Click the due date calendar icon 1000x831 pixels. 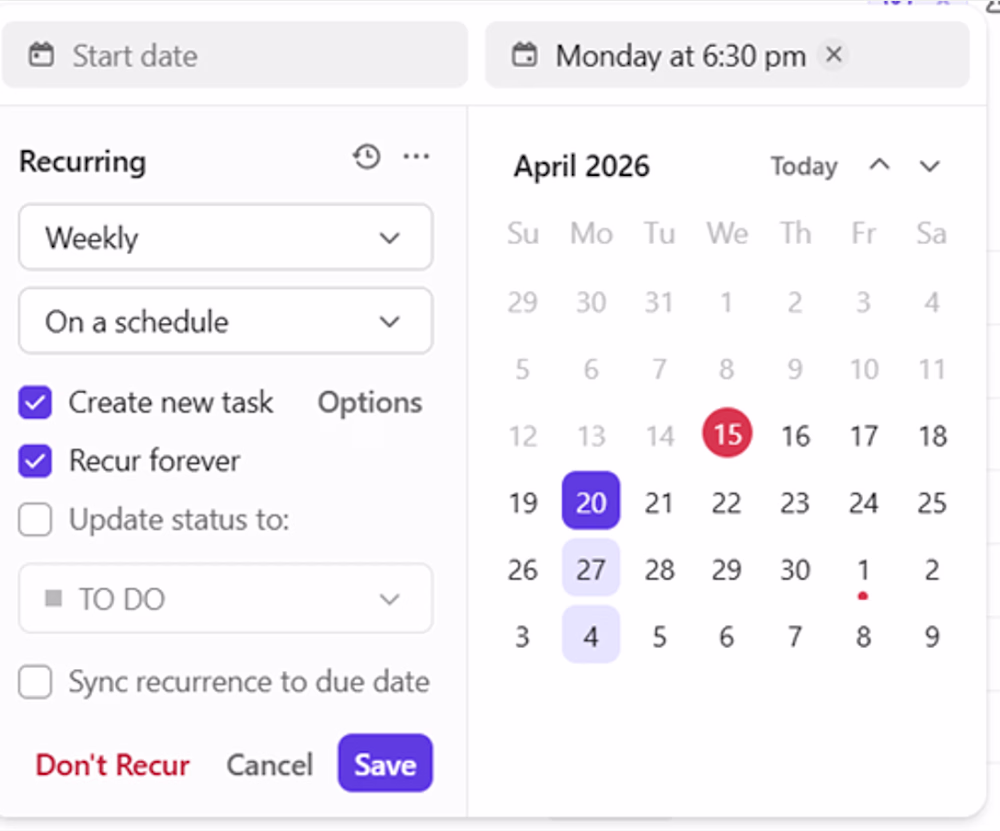pos(525,55)
